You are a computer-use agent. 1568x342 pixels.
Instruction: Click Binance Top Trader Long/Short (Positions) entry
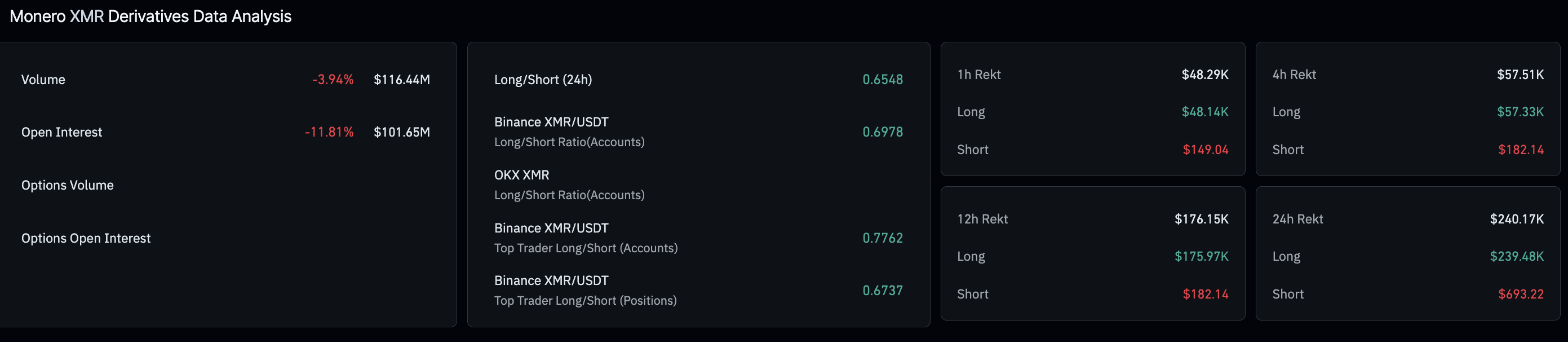[585, 290]
